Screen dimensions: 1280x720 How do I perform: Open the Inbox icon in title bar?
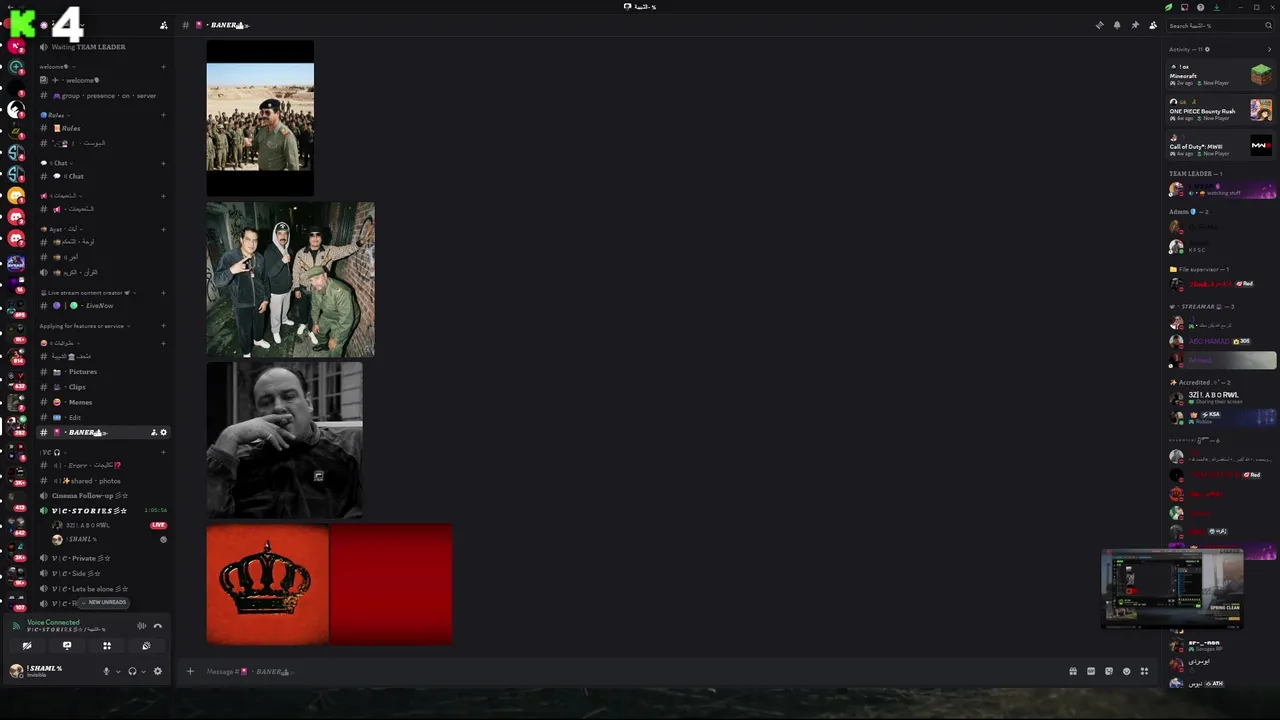[x=1184, y=7]
